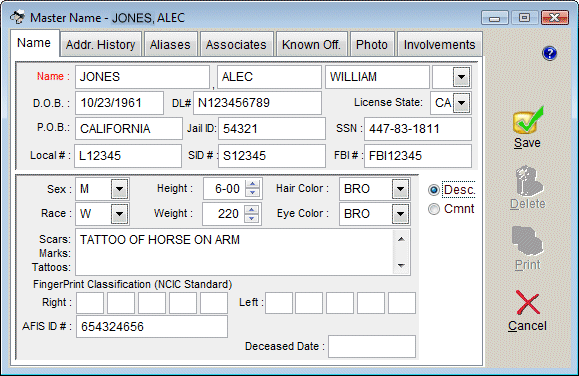Select the Cmnt radio button
This screenshot has width=579, height=376.
point(434,209)
